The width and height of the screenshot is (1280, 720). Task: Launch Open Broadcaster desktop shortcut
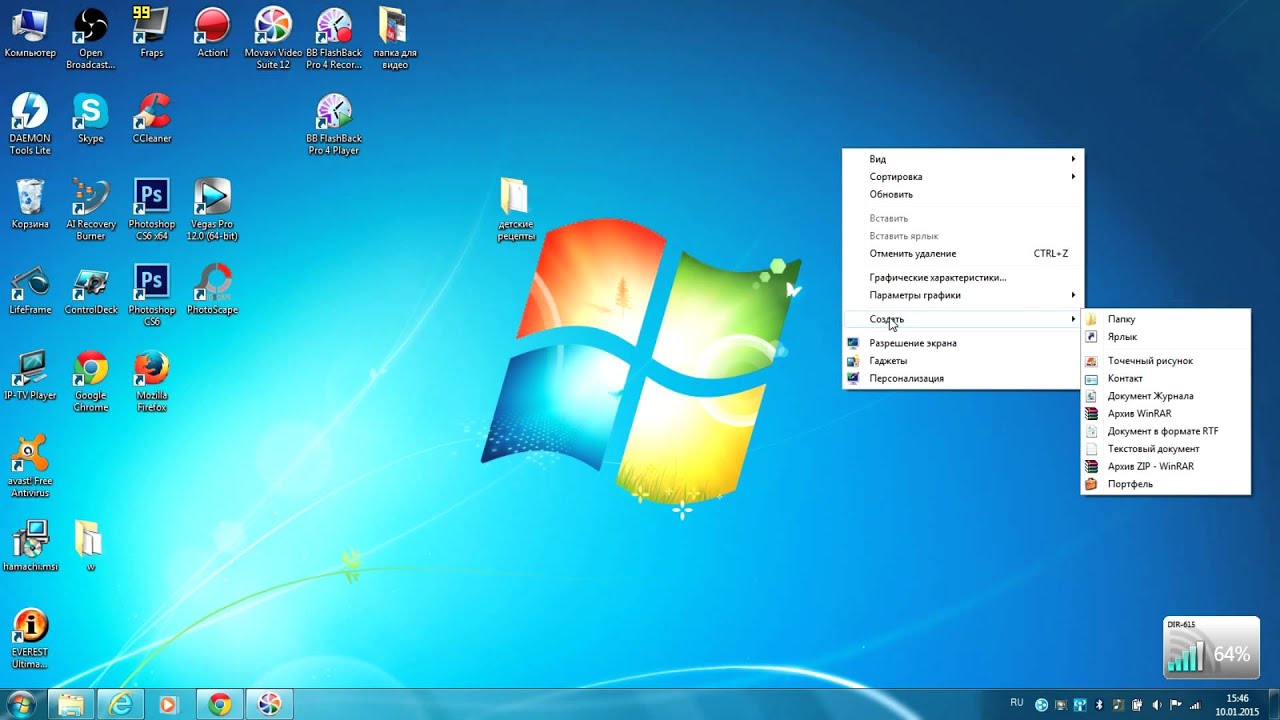click(x=91, y=38)
